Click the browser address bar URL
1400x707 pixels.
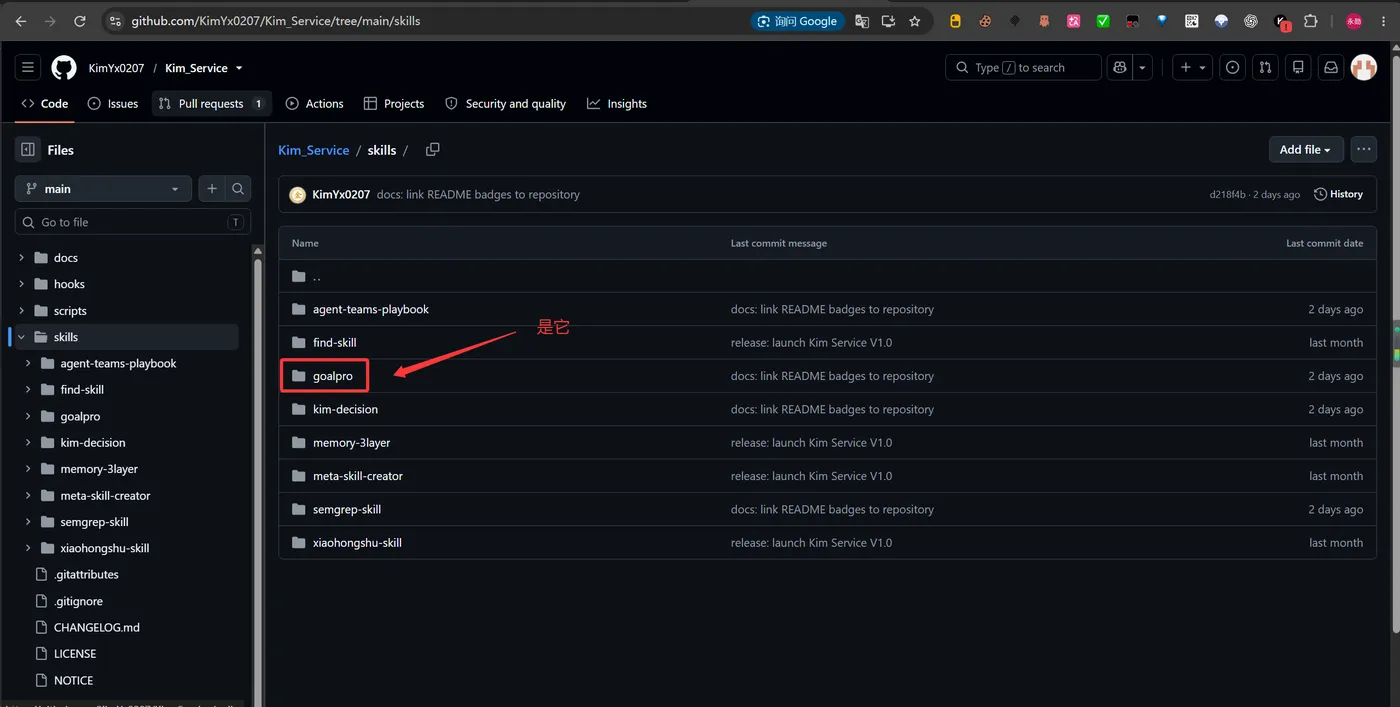[x=276, y=21]
